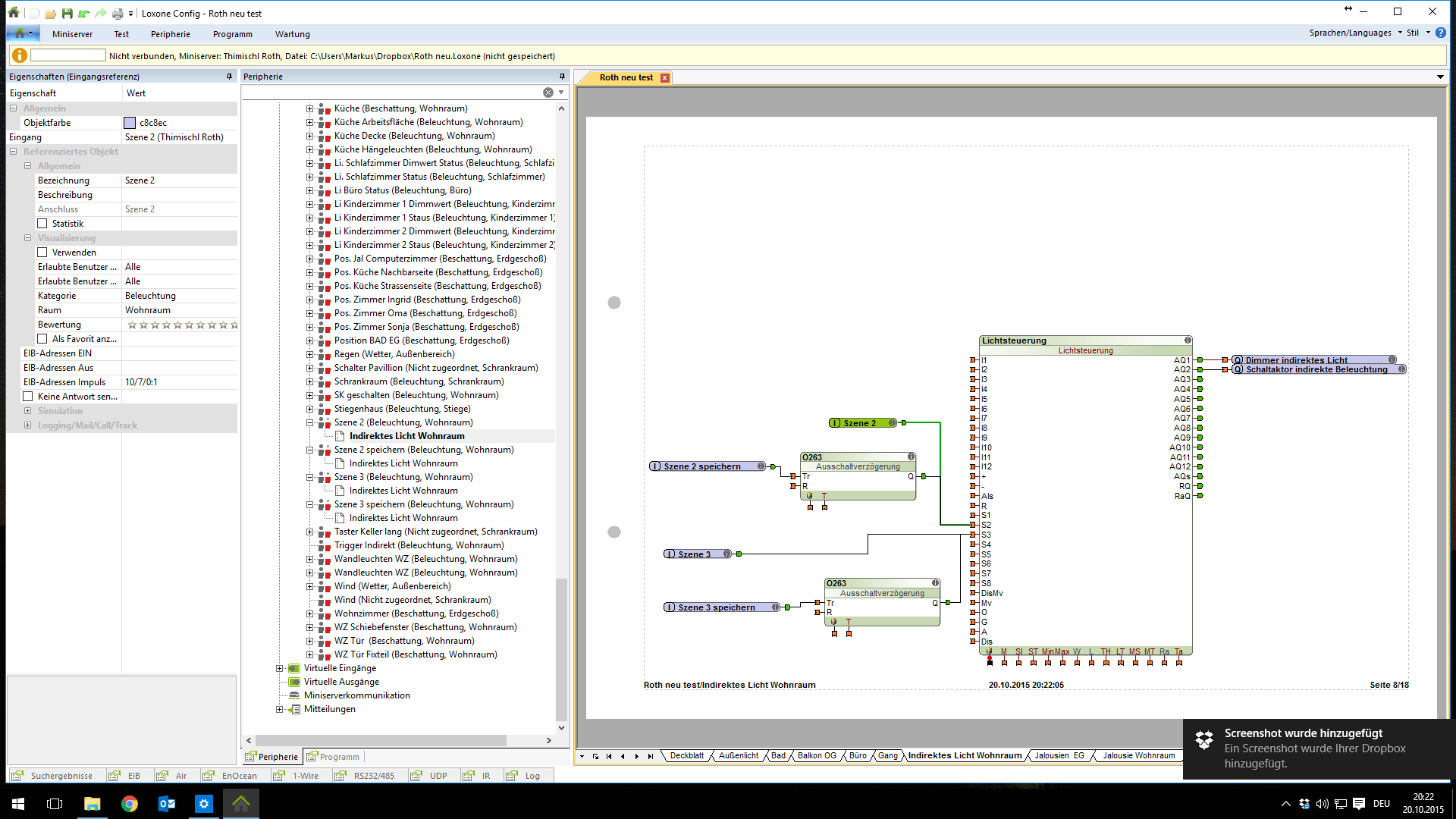
Task: Expand the Simulation properties section
Action: tap(28, 411)
